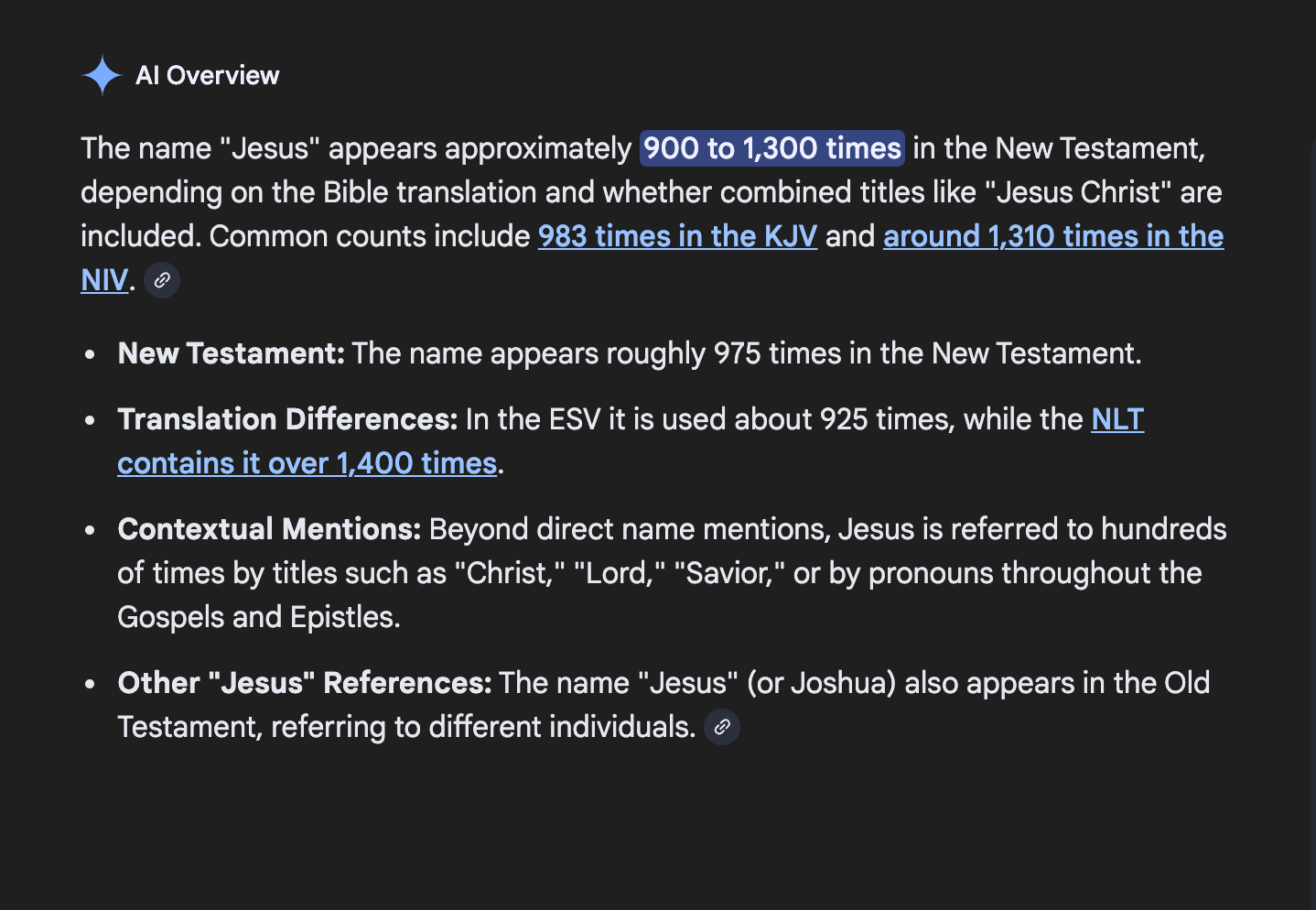The image size is (1316, 910).
Task: Click the bold "Other "Jesus" References:" label
Action: click(305, 683)
